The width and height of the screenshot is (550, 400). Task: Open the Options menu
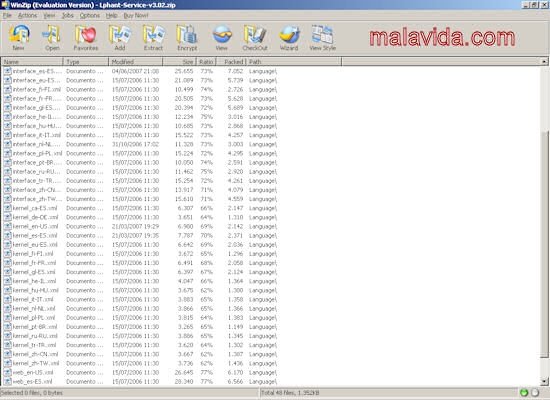click(x=90, y=15)
